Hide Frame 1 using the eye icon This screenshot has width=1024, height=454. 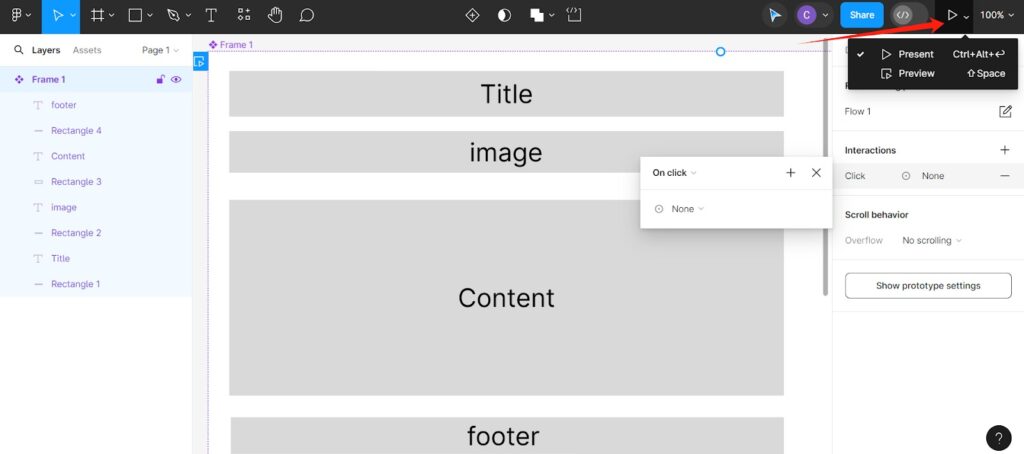click(176, 80)
